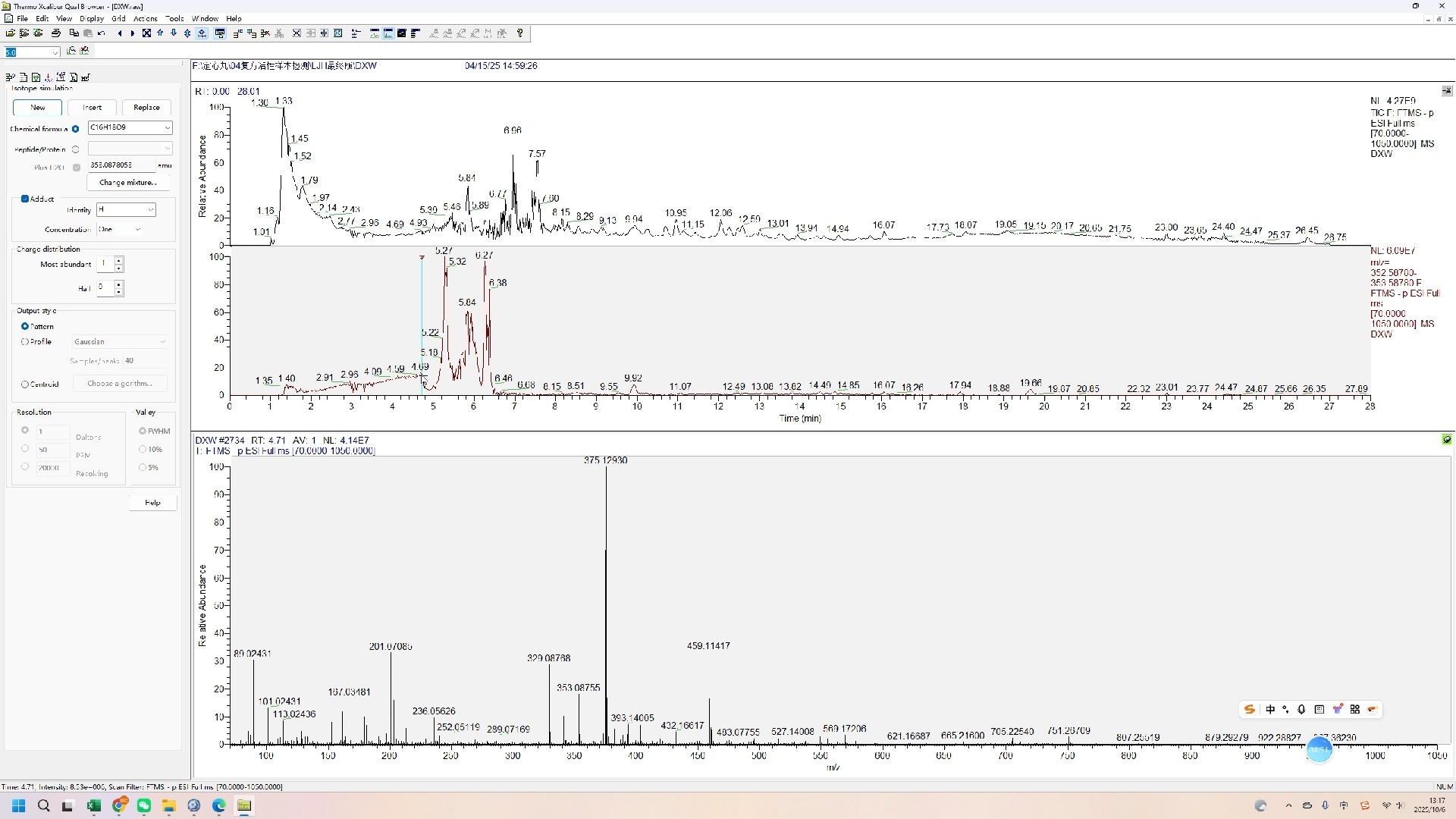1456x819 pixels.
Task: Click the next scan right-arrow icon
Action: pyautogui.click(x=132, y=33)
